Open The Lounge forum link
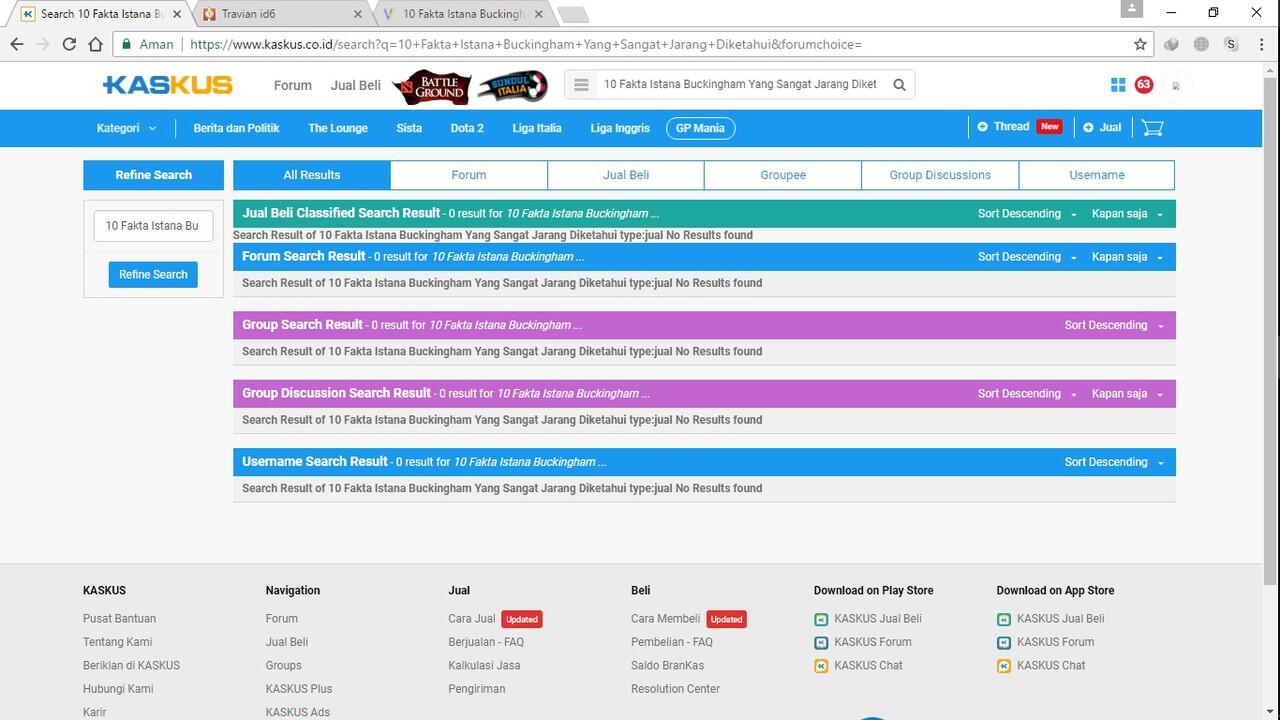This screenshot has width=1280, height=720. point(338,128)
